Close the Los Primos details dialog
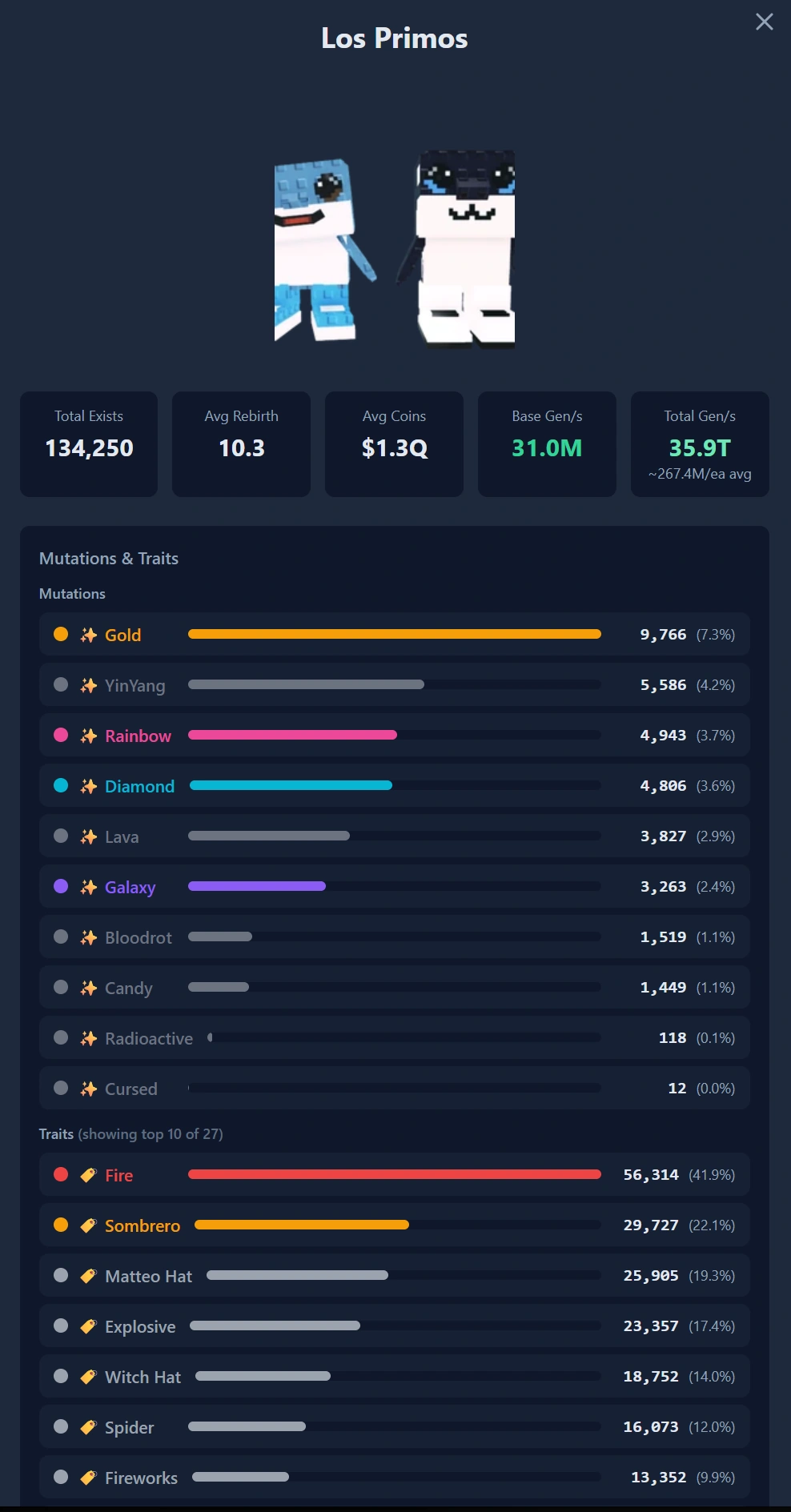Image resolution: width=791 pixels, height=1512 pixels. click(x=765, y=22)
